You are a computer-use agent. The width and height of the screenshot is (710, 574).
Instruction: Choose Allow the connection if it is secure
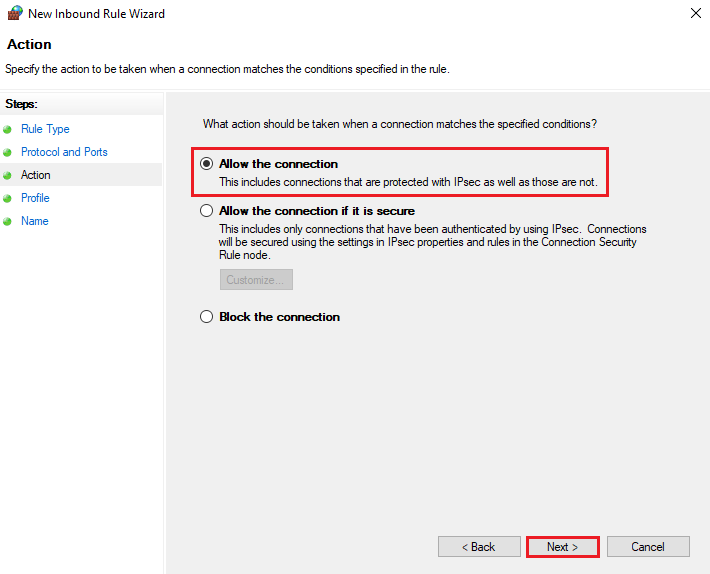point(207,211)
